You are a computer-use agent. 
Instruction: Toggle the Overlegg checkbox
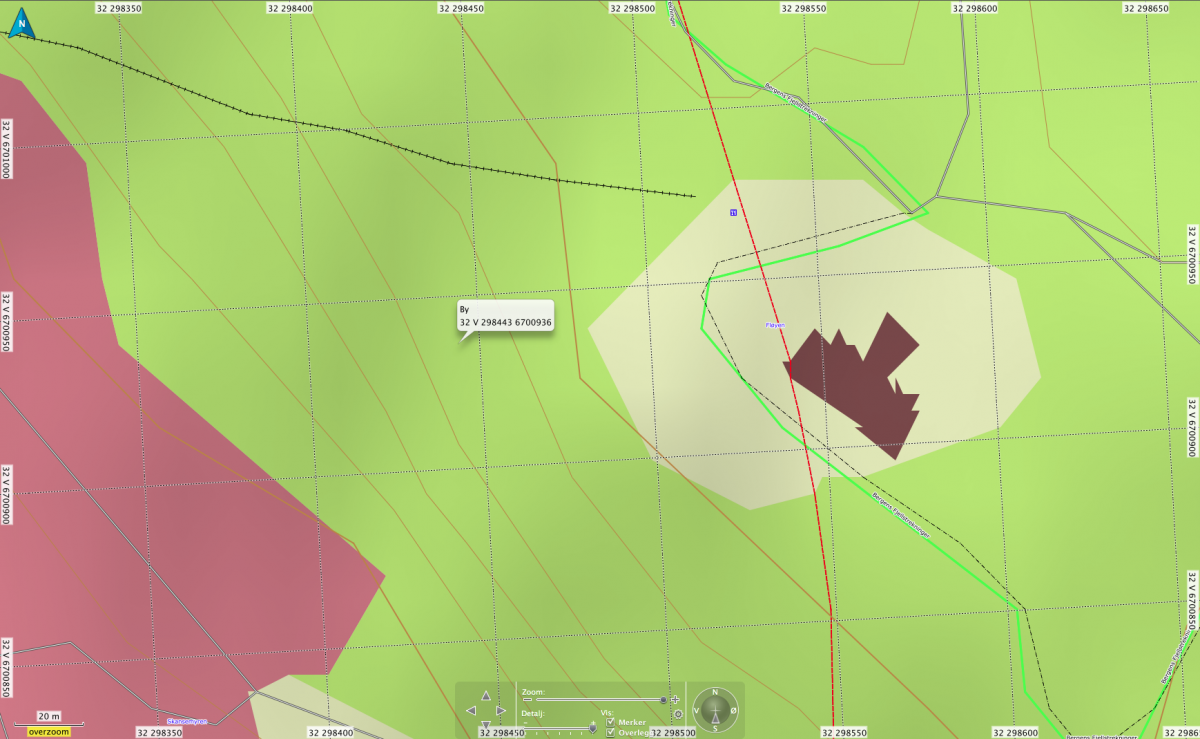tap(611, 732)
